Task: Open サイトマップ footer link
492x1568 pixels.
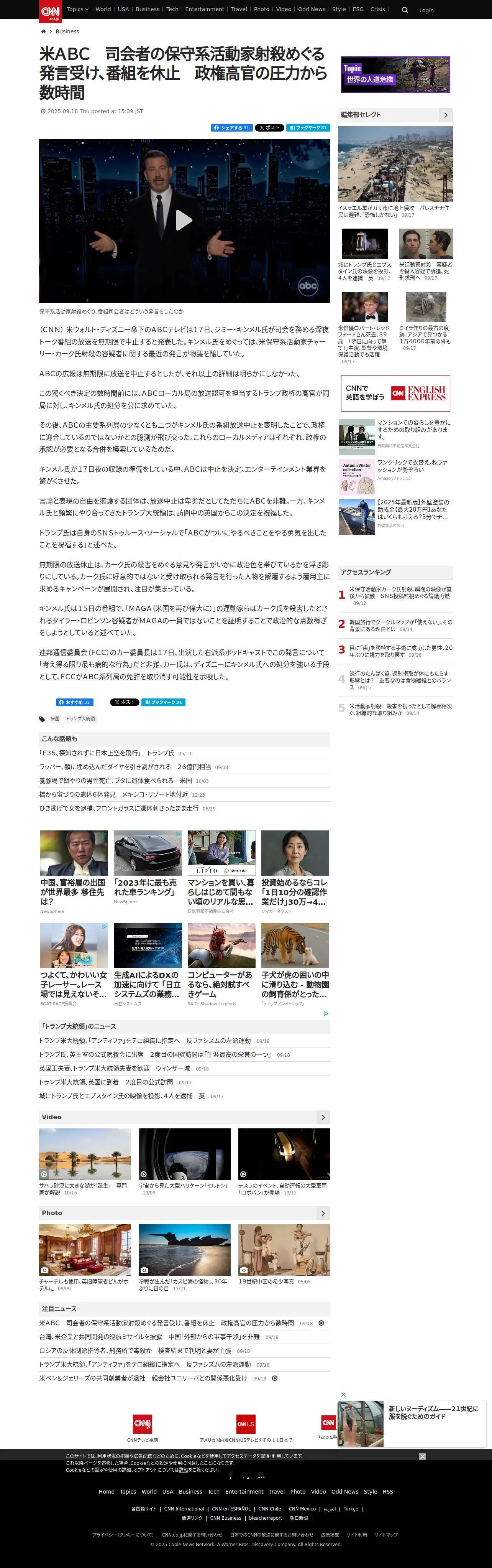Action: point(385,1535)
